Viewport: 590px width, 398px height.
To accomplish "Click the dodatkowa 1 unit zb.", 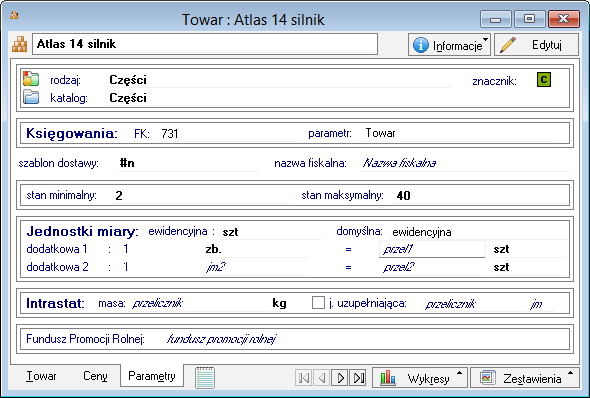I will pyautogui.click(x=213, y=249).
